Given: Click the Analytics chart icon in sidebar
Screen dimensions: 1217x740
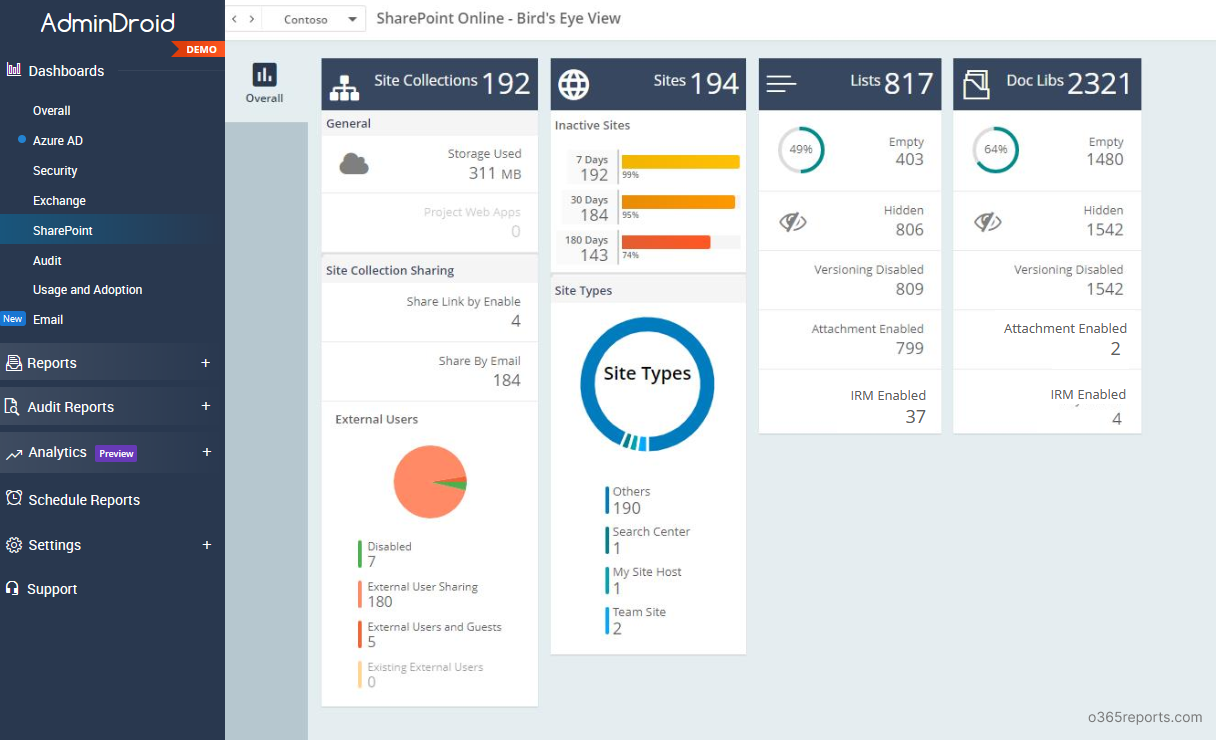Looking at the screenshot, I should click(x=14, y=452).
